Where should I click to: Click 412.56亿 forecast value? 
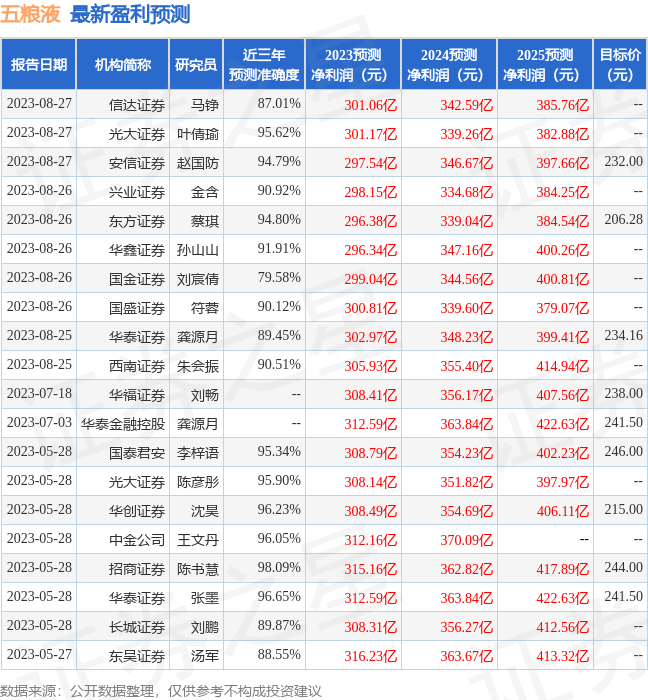[563, 628]
